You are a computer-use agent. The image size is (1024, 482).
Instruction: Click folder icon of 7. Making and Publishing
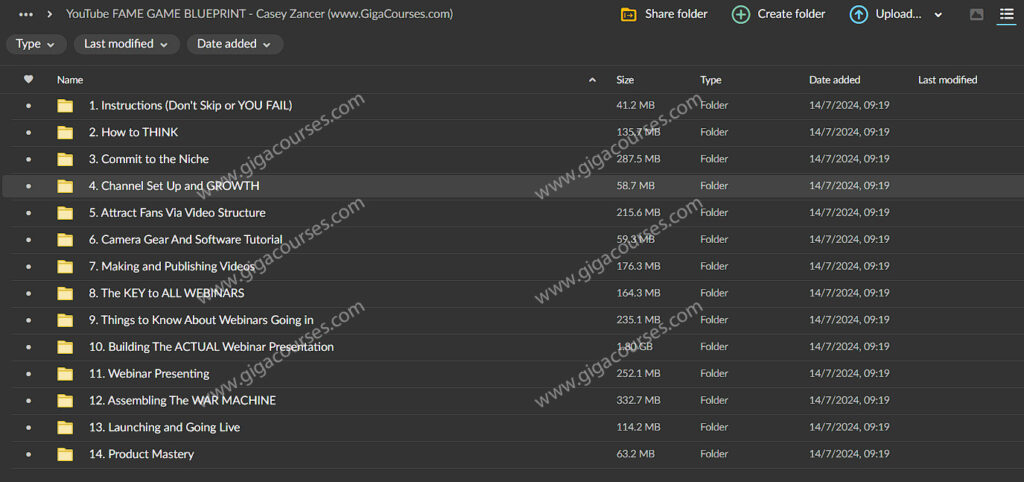tap(65, 266)
